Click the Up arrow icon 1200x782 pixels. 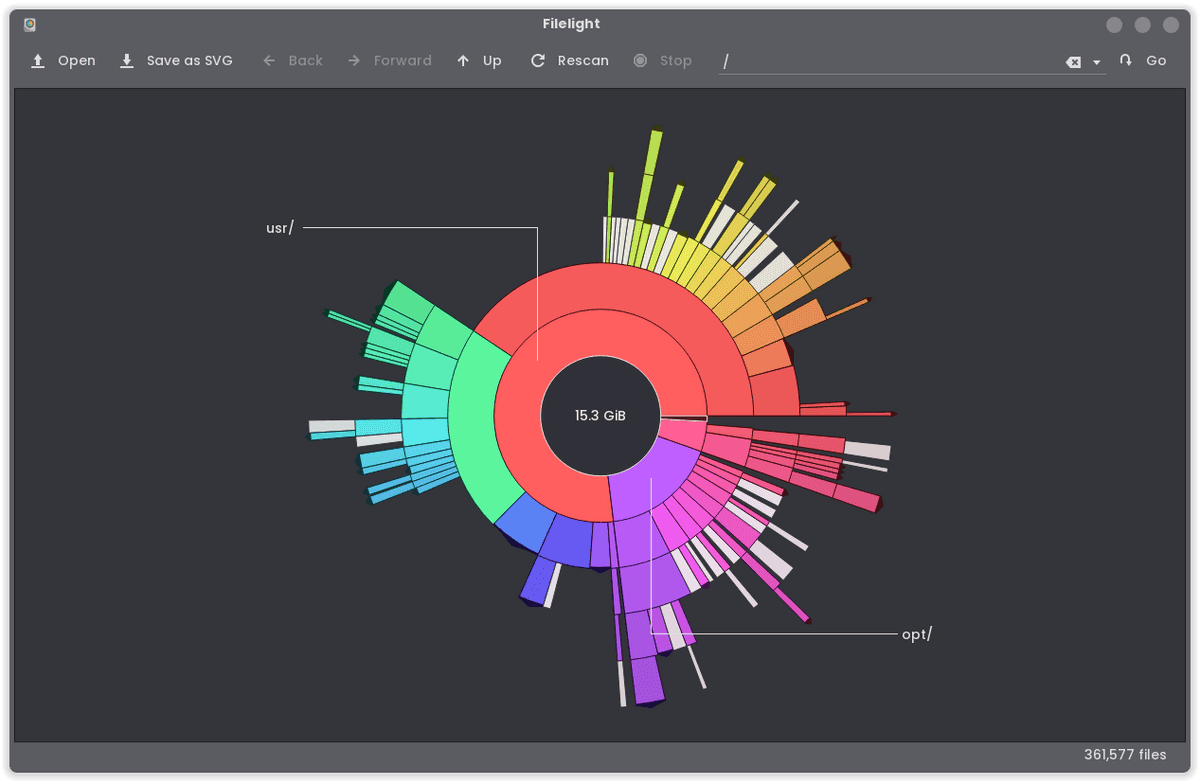[463, 61]
